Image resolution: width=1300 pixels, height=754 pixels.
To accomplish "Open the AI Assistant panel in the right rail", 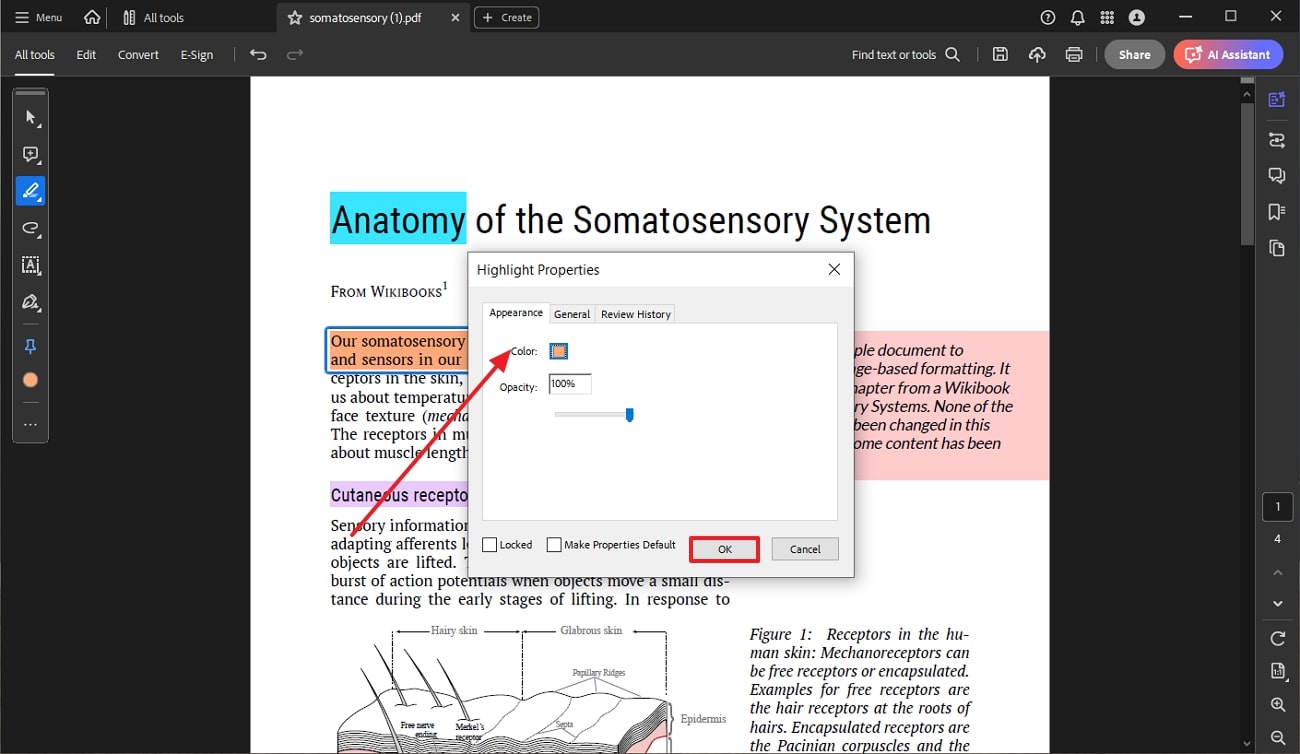I will tap(1277, 99).
